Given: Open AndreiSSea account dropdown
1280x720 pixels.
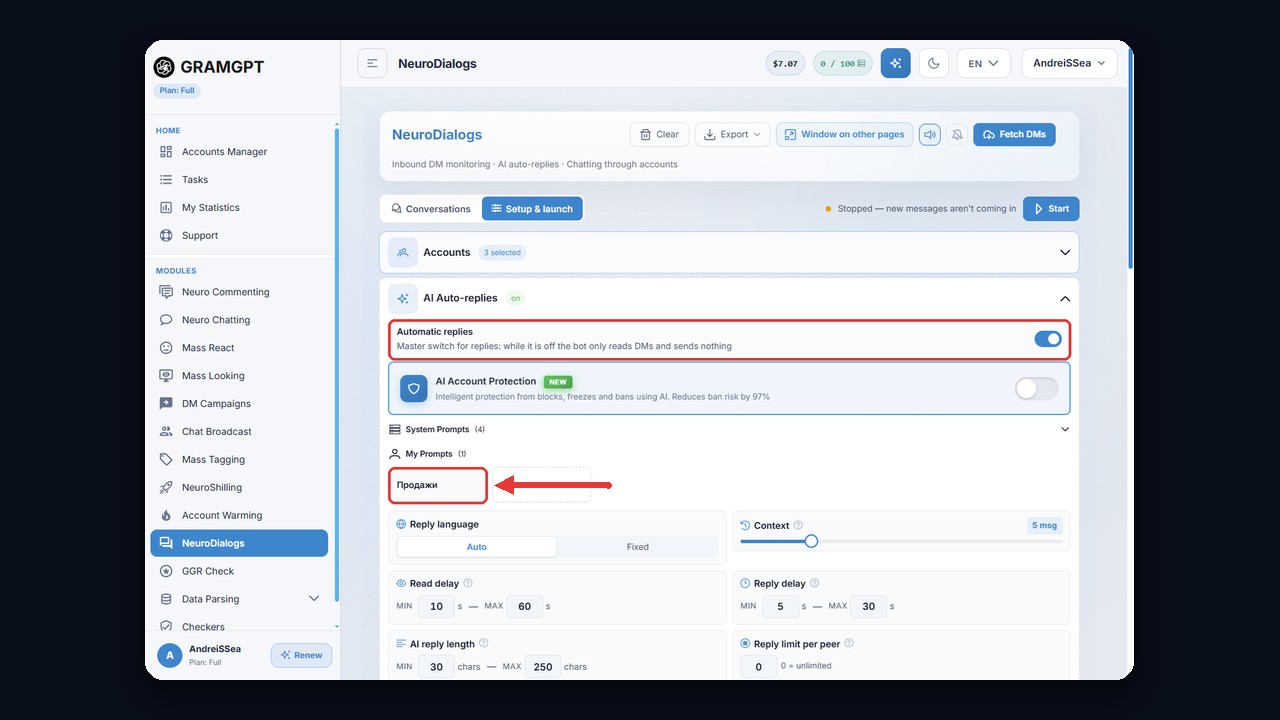Looking at the screenshot, I should [x=1069, y=63].
